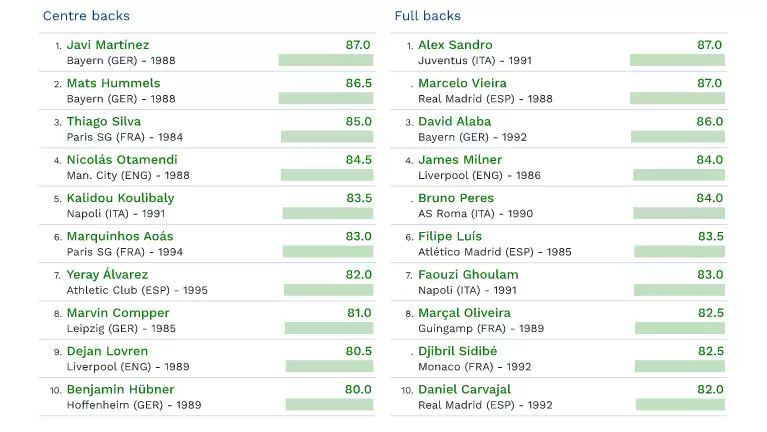Click Nicolás Otamendi name link
The height and width of the screenshot is (432, 767).
tap(121, 160)
